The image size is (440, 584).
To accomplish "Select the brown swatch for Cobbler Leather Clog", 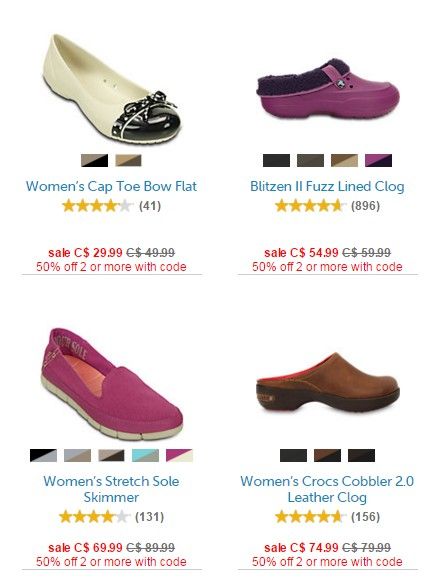I will click(327, 456).
